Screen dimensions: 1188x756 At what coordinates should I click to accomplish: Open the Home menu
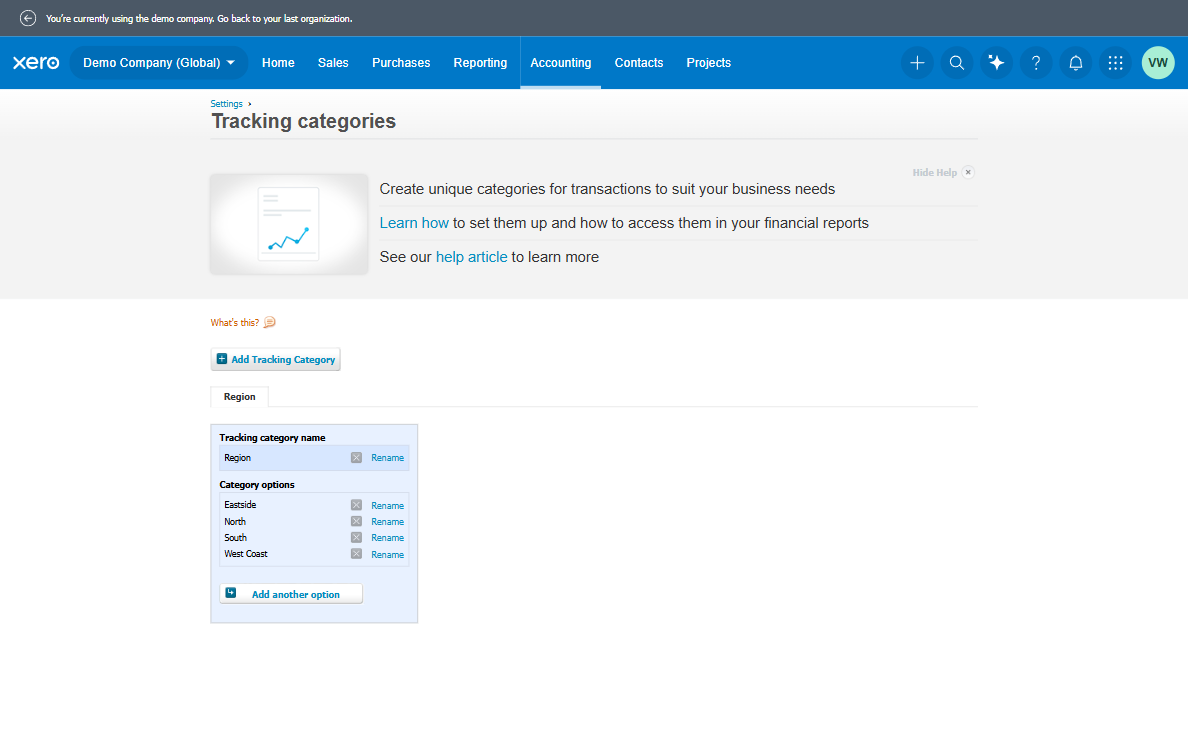click(x=278, y=63)
